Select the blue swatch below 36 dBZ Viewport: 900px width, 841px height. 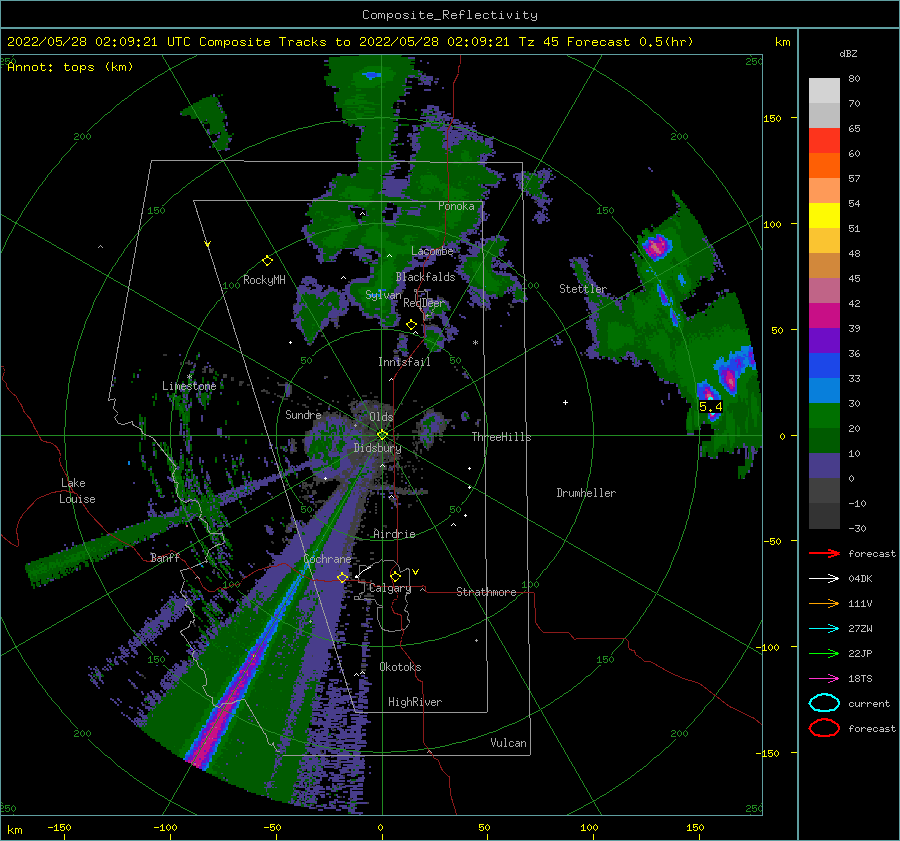tap(824, 366)
